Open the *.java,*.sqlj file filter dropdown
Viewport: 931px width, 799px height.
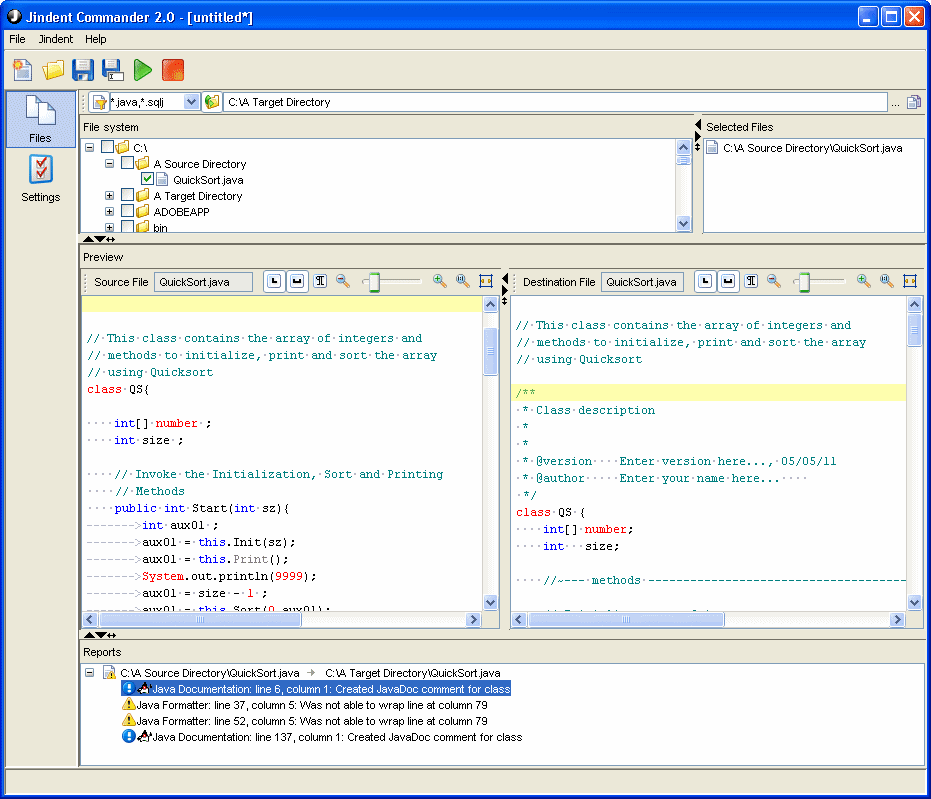(x=191, y=102)
